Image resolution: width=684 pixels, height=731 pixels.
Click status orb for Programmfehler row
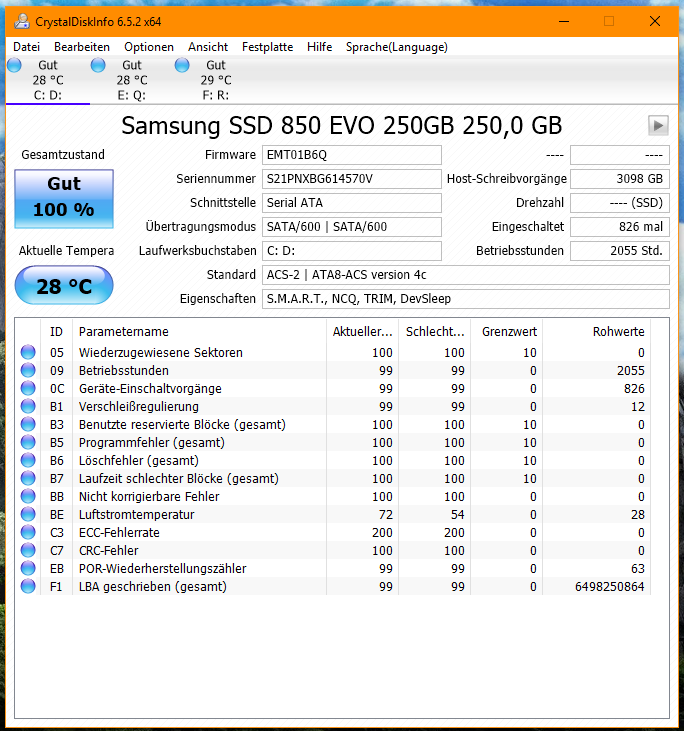(28, 442)
